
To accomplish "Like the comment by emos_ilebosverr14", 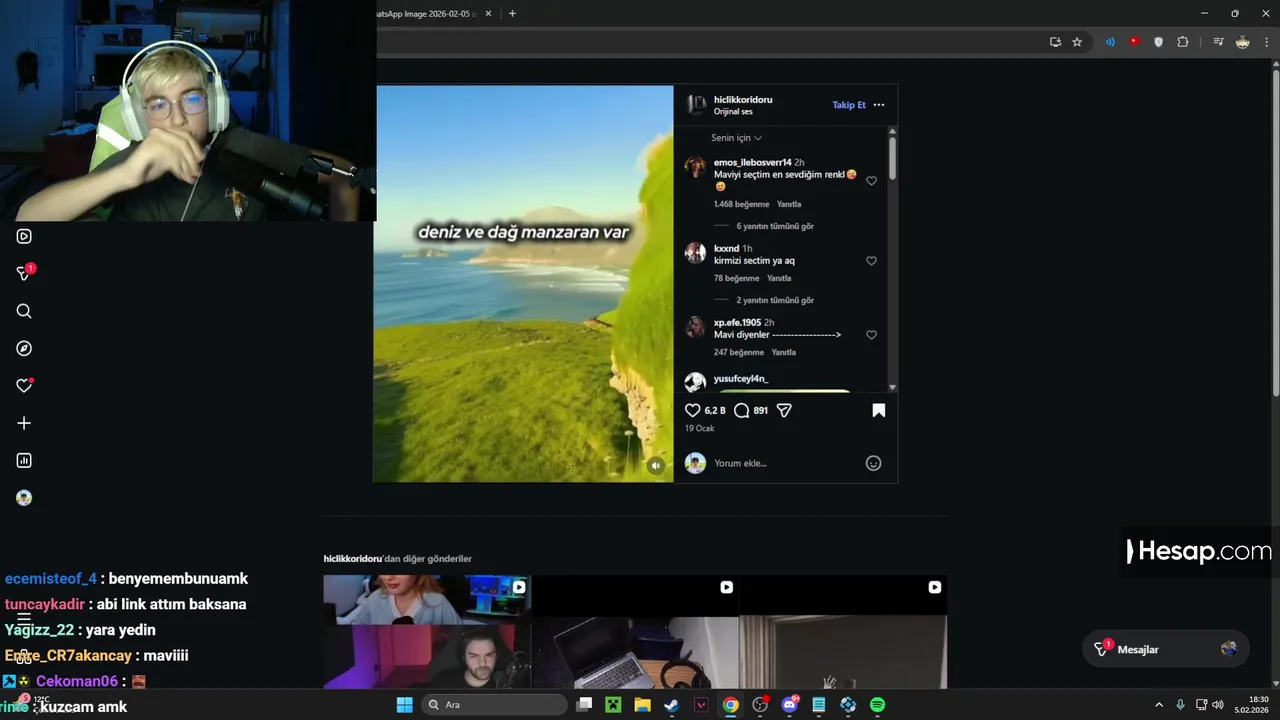I will [x=871, y=181].
